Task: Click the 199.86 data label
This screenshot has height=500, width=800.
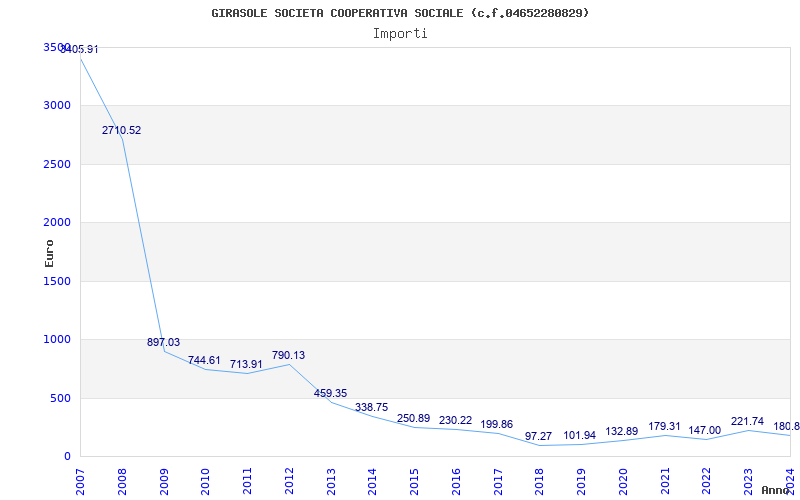Action: coord(496,424)
